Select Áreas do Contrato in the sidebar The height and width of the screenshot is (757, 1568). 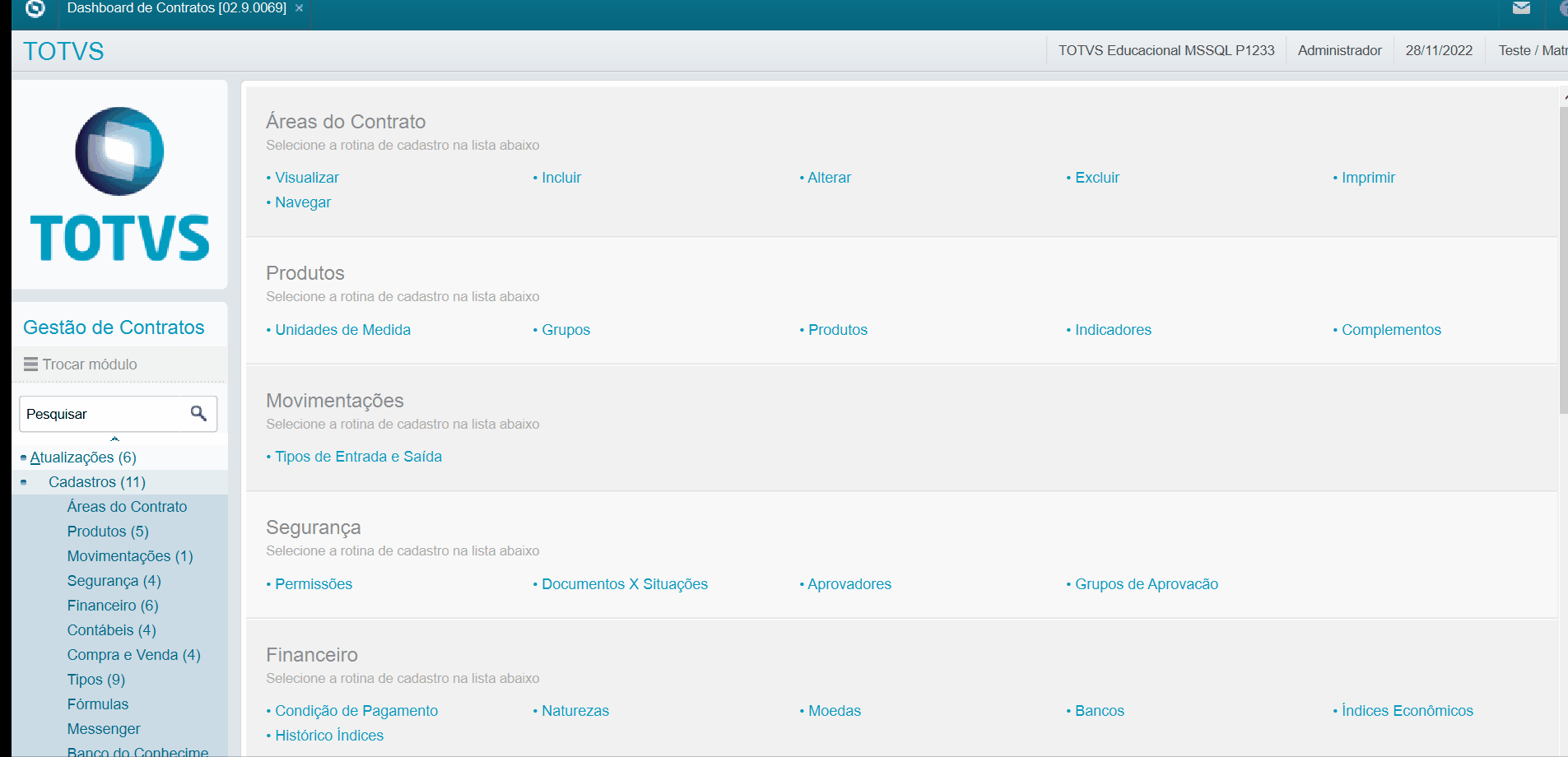128,507
